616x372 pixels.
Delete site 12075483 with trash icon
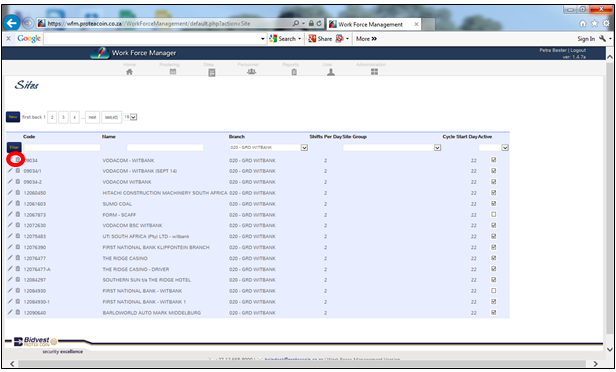tap(18, 236)
